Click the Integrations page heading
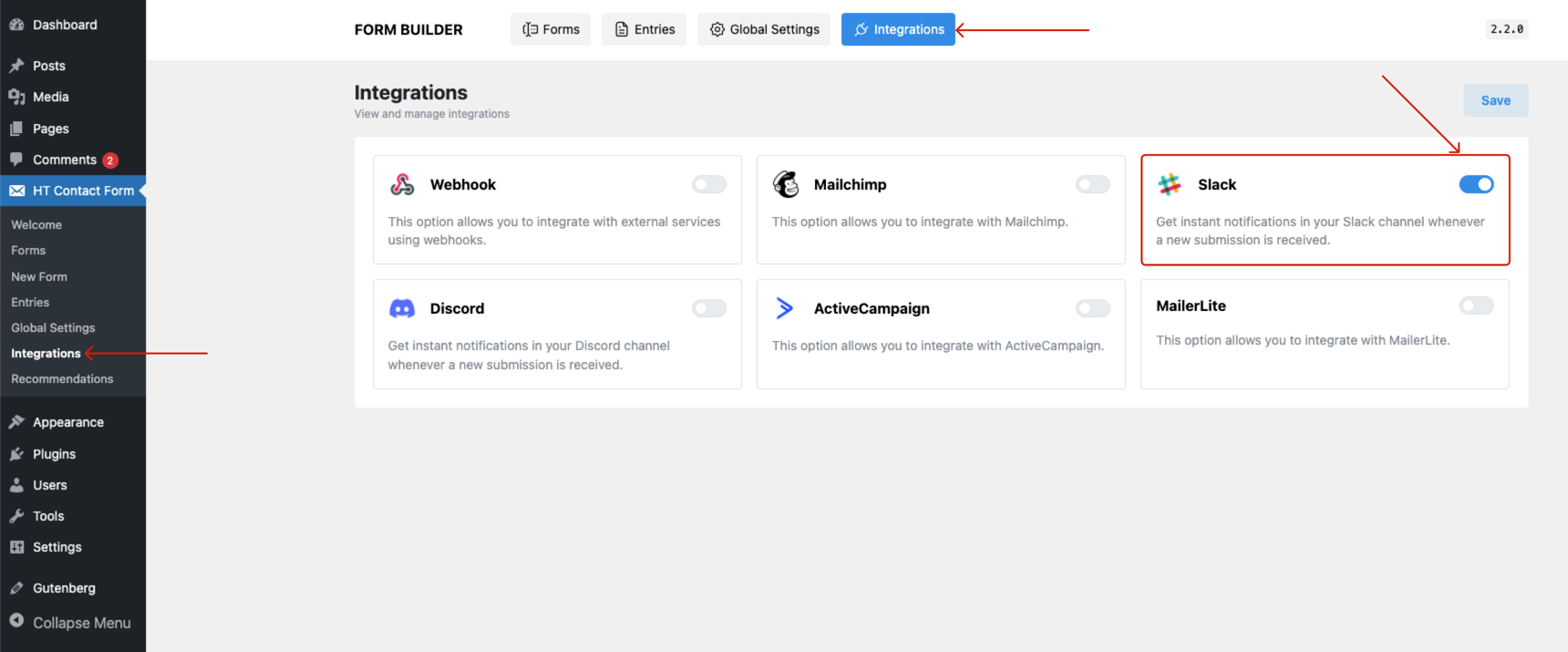 click(x=411, y=92)
